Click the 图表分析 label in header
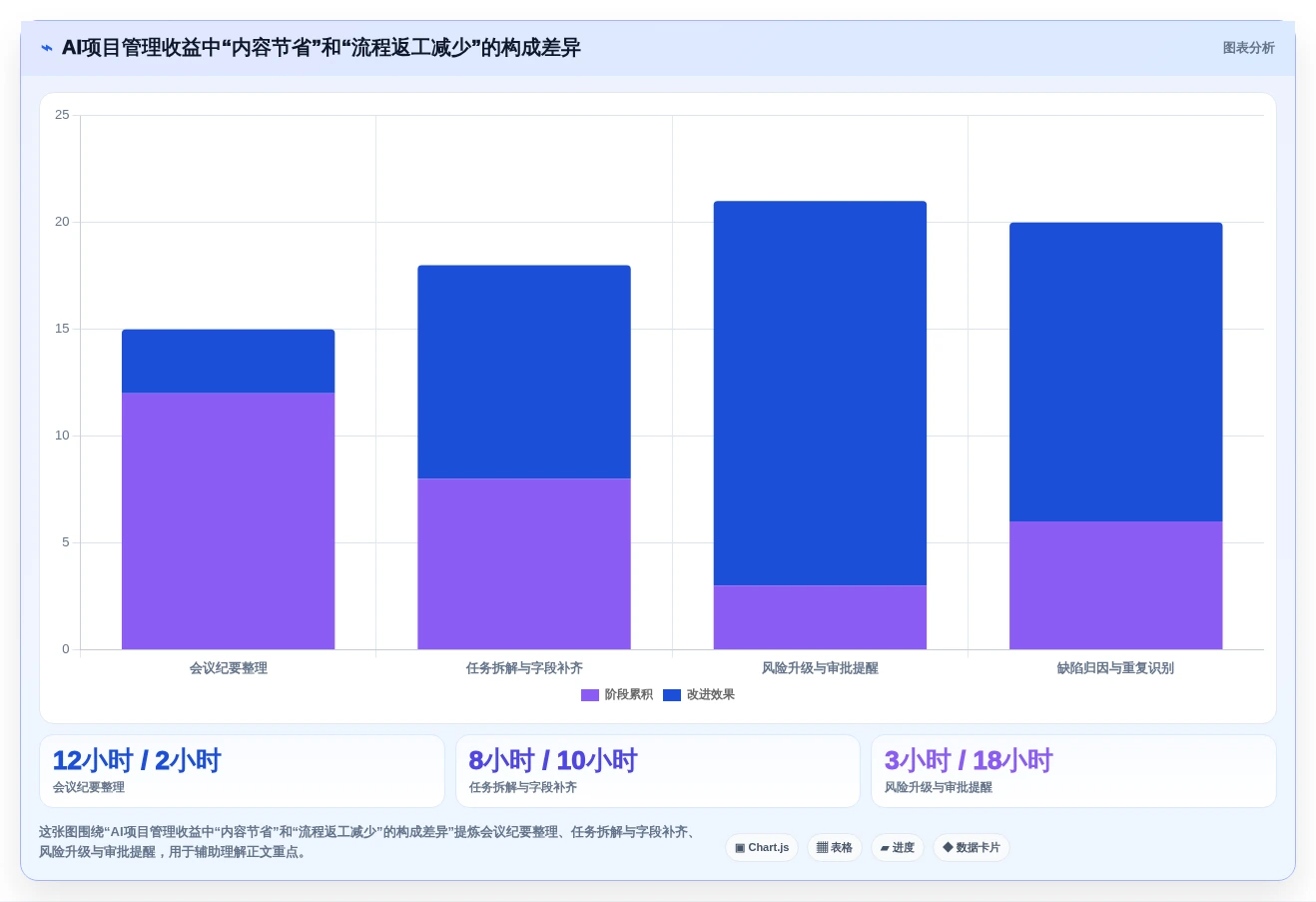The height and width of the screenshot is (902, 1316). [1248, 48]
